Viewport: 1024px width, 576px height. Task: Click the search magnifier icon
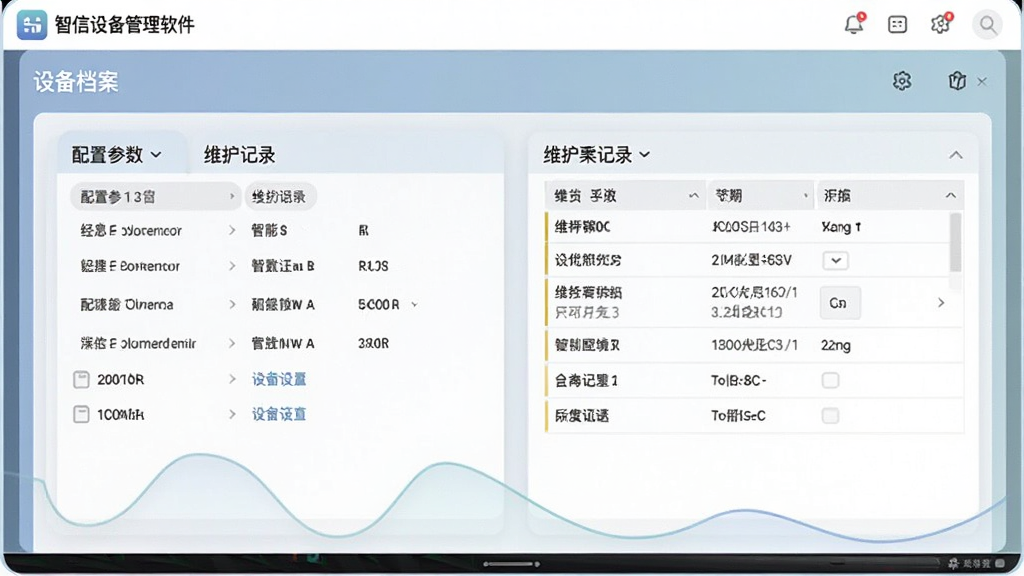987,25
